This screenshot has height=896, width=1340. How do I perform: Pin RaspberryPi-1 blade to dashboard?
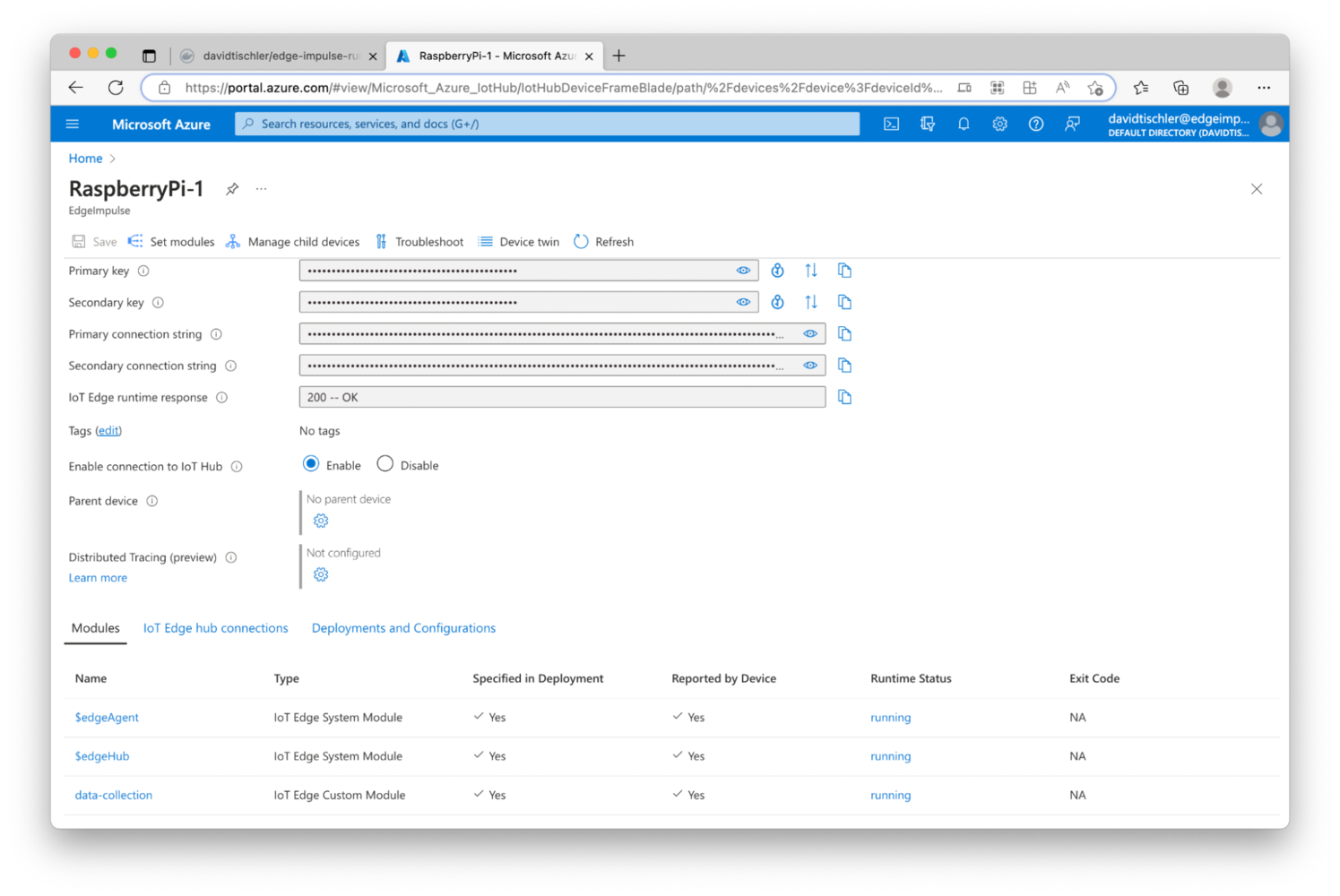point(232,189)
